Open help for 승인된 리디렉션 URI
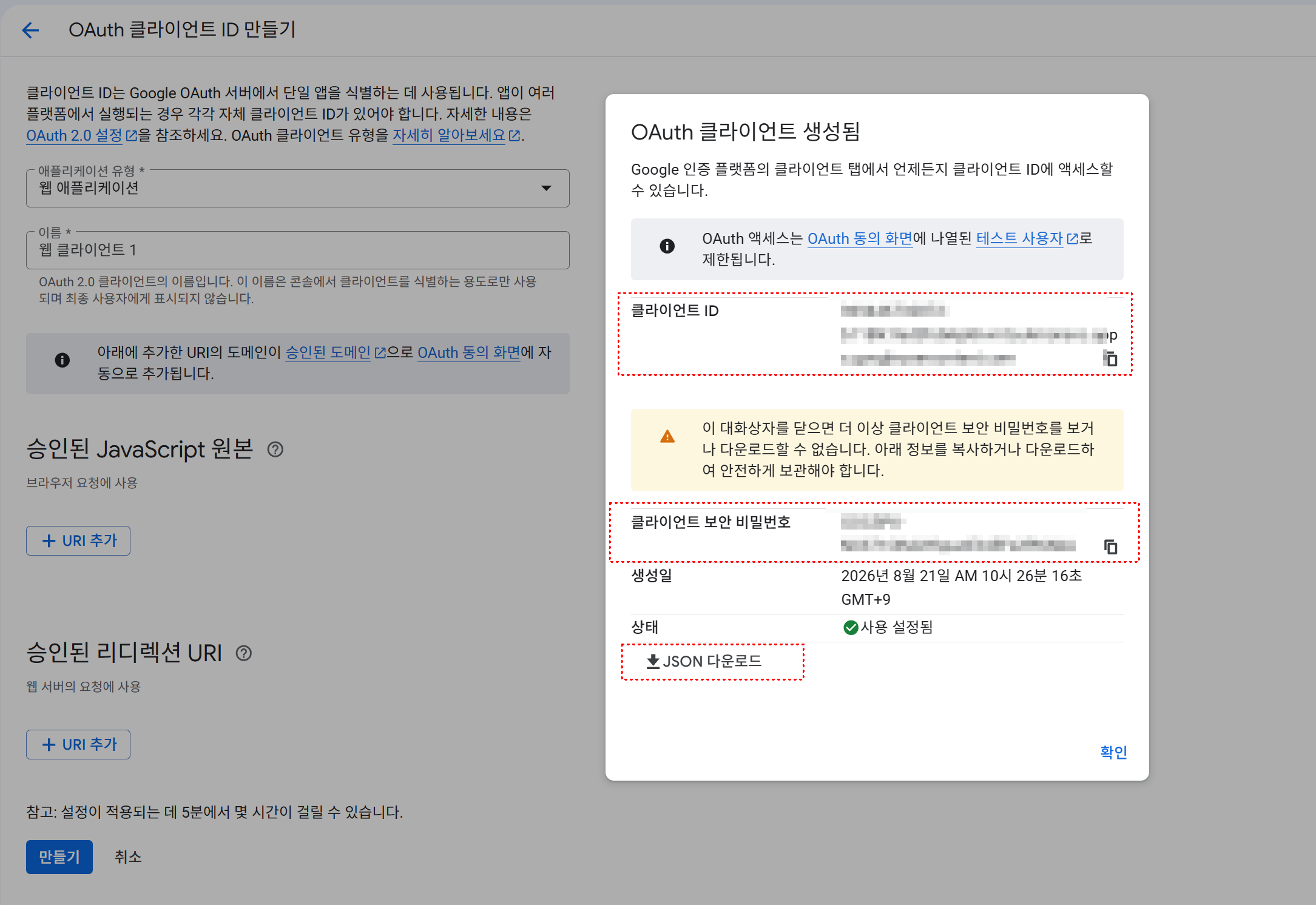Screen dimensions: 1316x905 coord(244,653)
